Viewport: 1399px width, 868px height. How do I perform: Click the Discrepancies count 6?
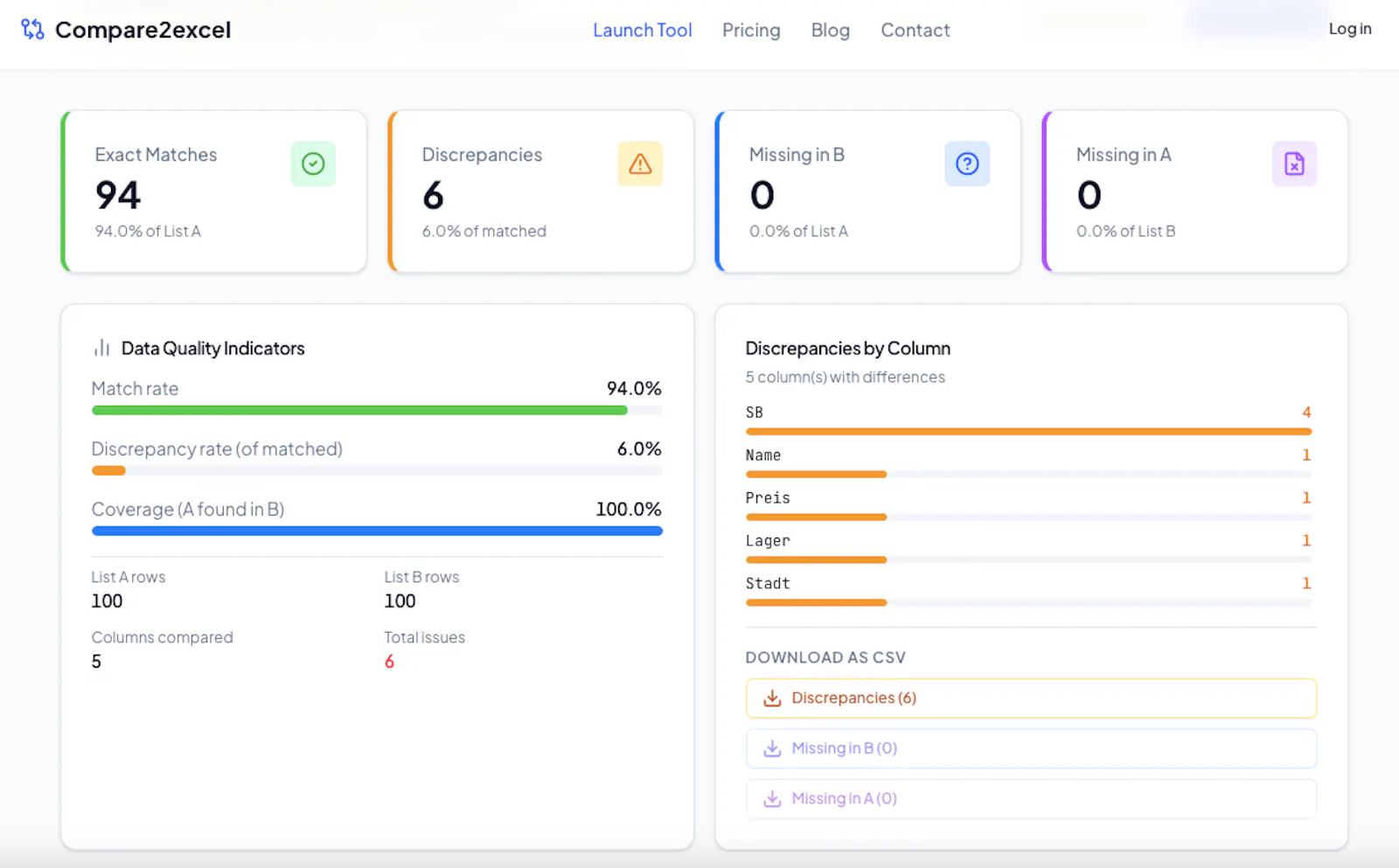pyautogui.click(x=433, y=195)
